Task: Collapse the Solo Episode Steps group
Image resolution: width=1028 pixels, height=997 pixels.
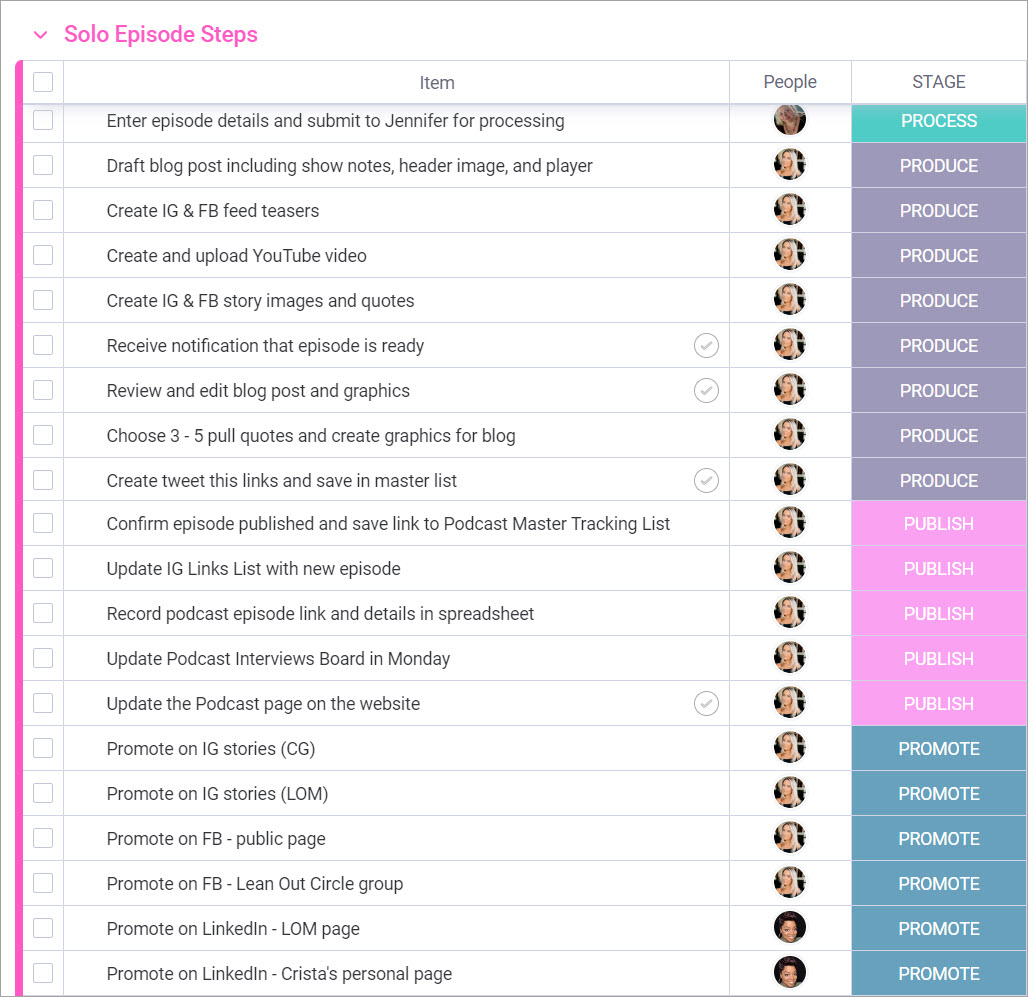Action: click(41, 35)
